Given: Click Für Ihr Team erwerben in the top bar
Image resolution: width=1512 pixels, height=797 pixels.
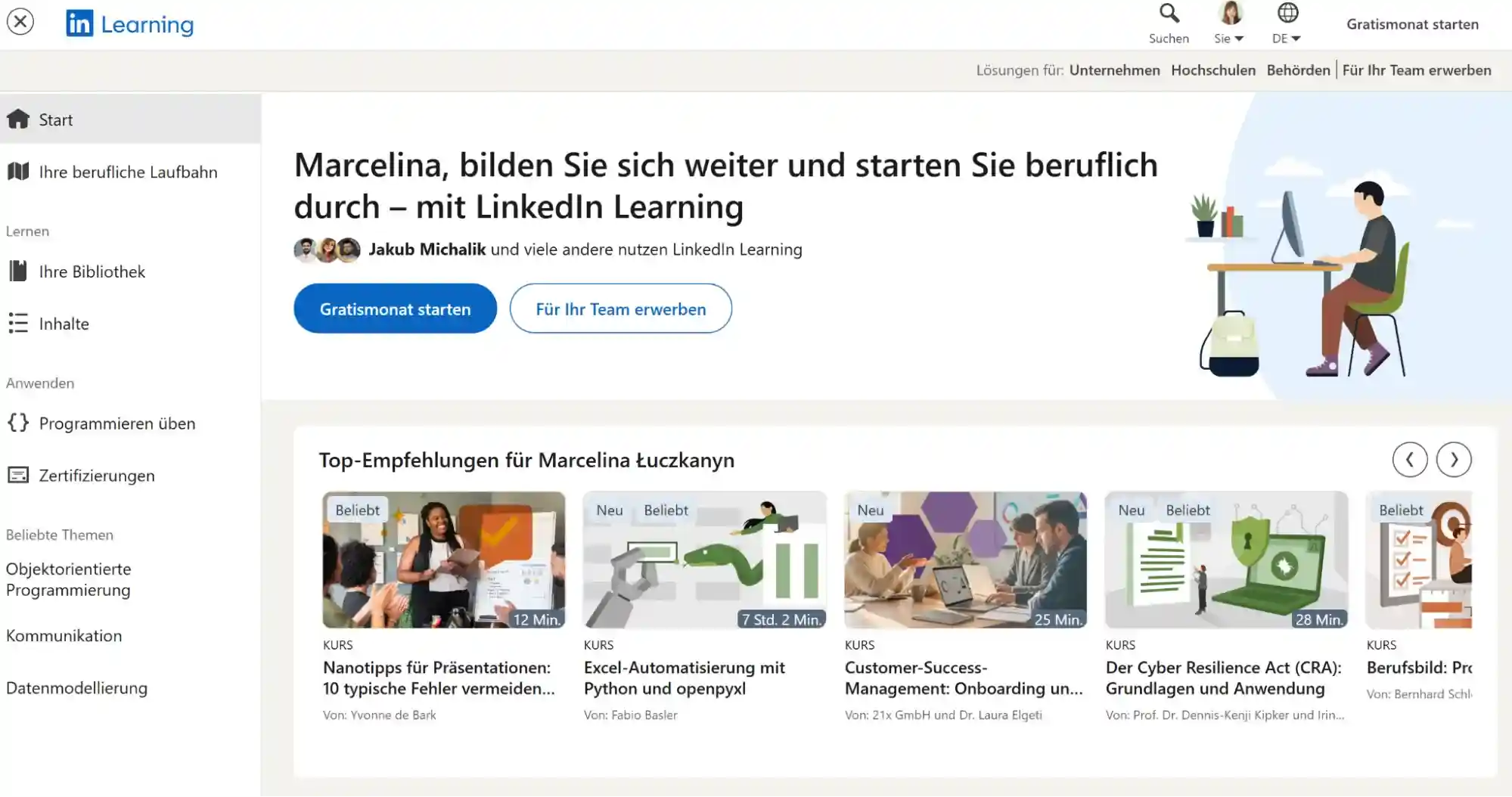Looking at the screenshot, I should (x=1416, y=70).
